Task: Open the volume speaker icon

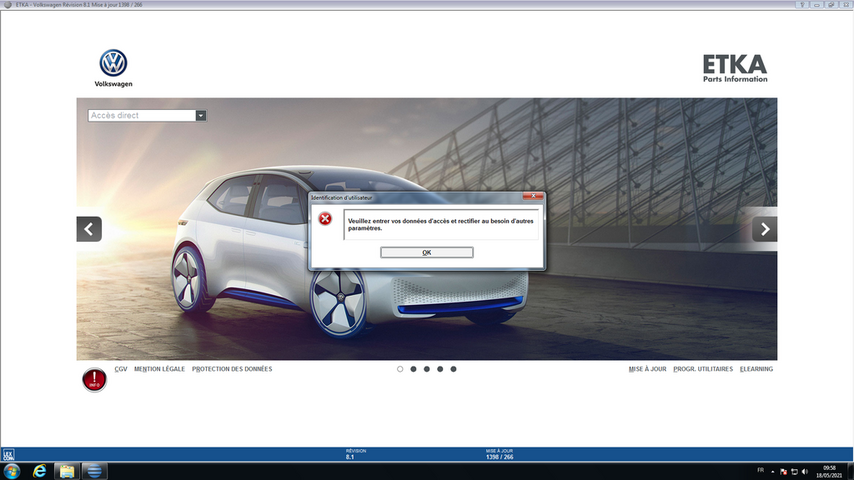Action: pyautogui.click(x=805, y=472)
